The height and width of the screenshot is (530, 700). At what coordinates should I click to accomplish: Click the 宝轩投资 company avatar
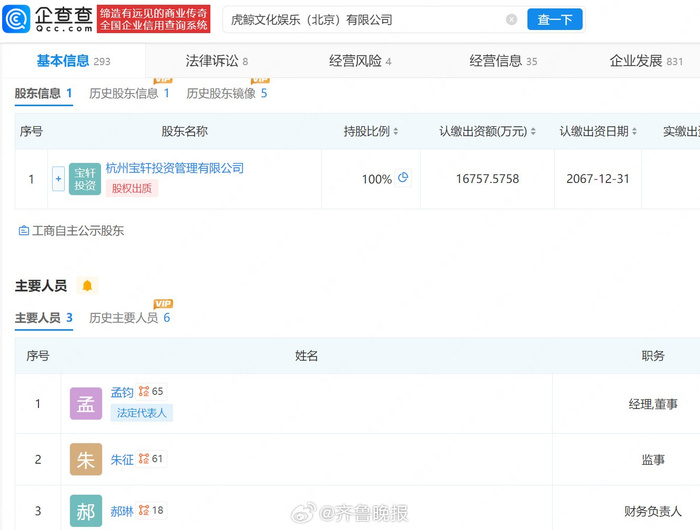[x=85, y=179]
